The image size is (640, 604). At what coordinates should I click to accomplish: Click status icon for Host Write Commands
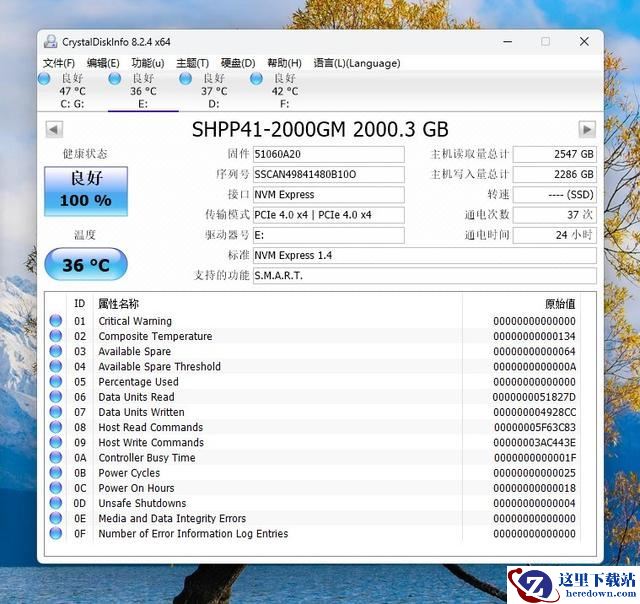coord(56,442)
